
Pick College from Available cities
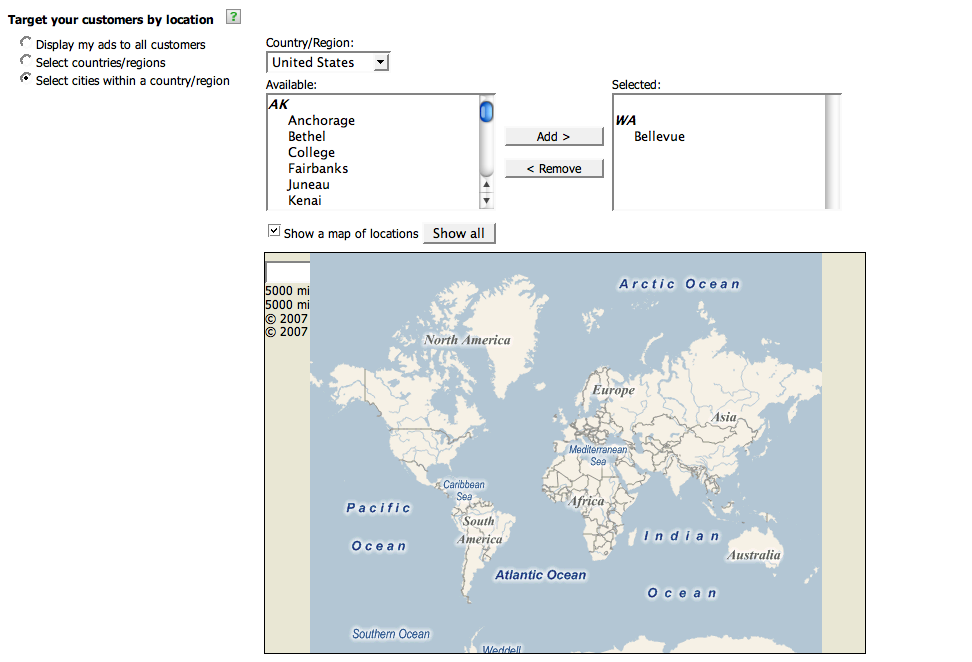(x=311, y=153)
